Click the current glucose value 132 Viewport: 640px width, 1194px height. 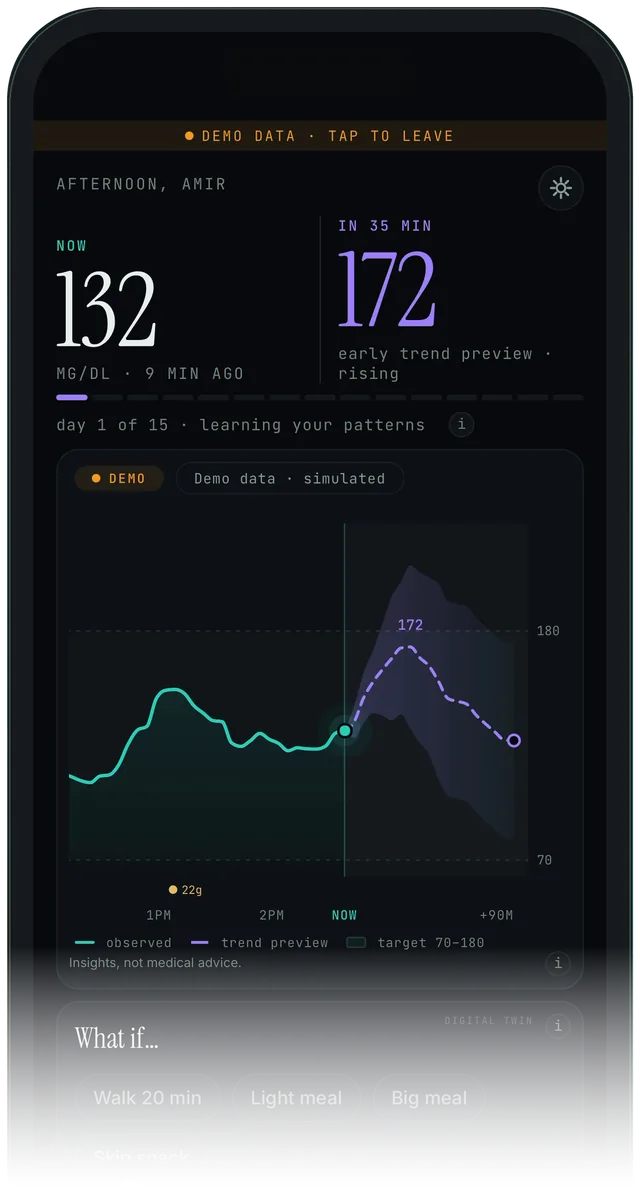click(107, 308)
